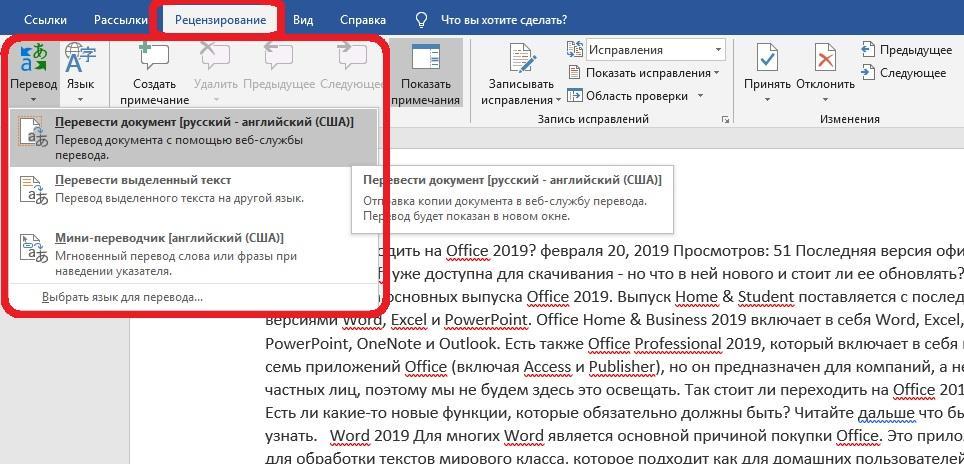The width and height of the screenshot is (964, 464).
Task: Expand the Отклонить dropdown arrow
Action: (825, 99)
